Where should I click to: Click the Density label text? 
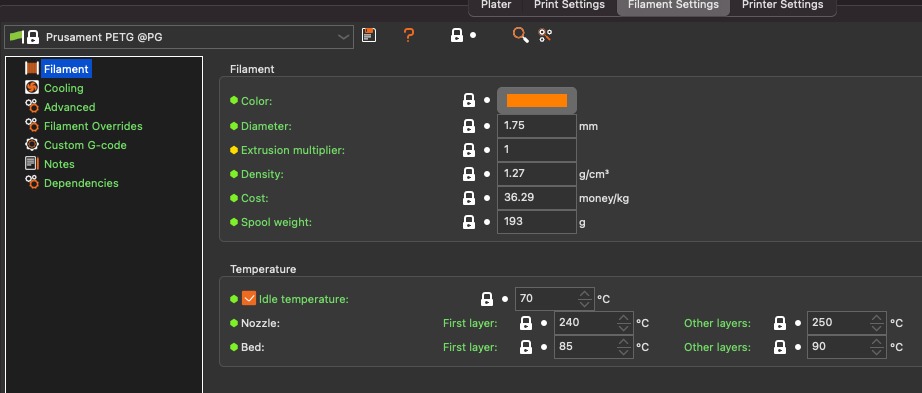[262, 174]
